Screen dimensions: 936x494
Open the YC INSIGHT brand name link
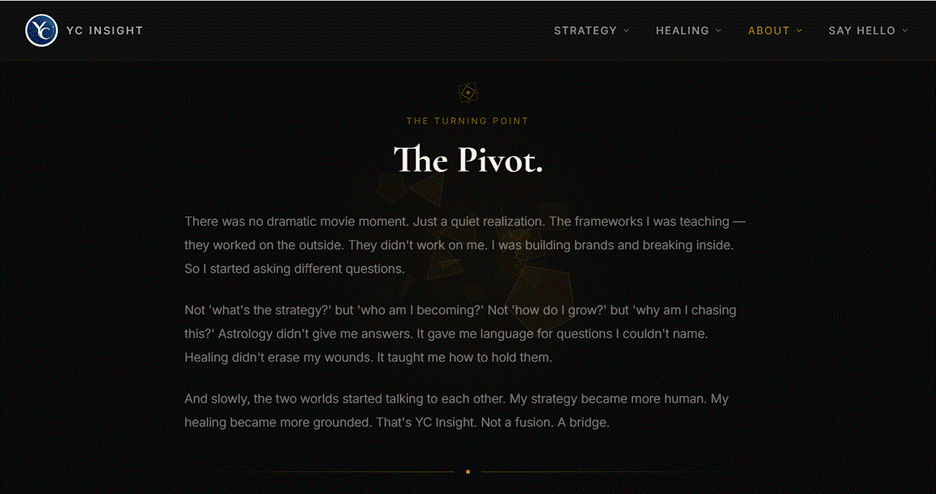coord(104,30)
